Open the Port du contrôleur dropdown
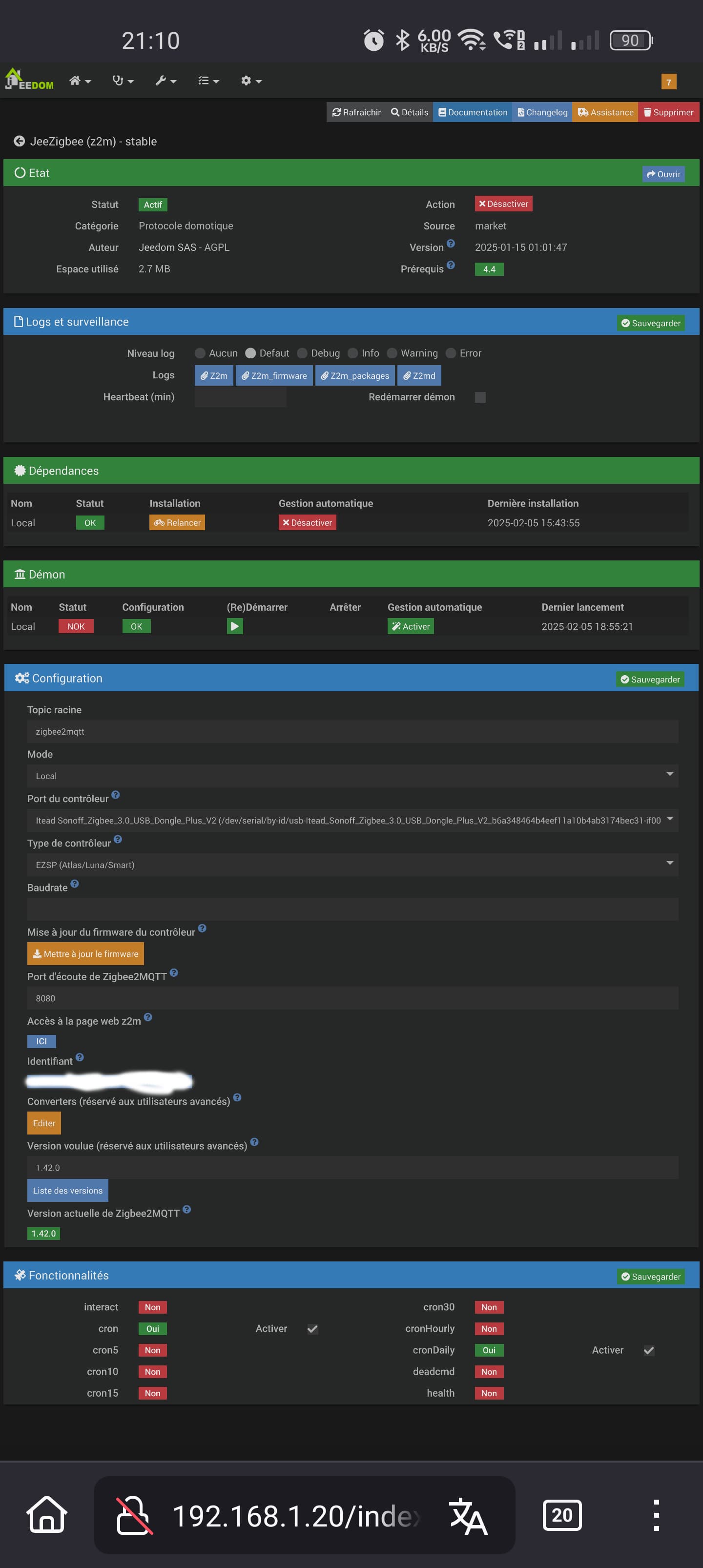Viewport: 703px width, 1568px height. pyautogui.click(x=352, y=820)
